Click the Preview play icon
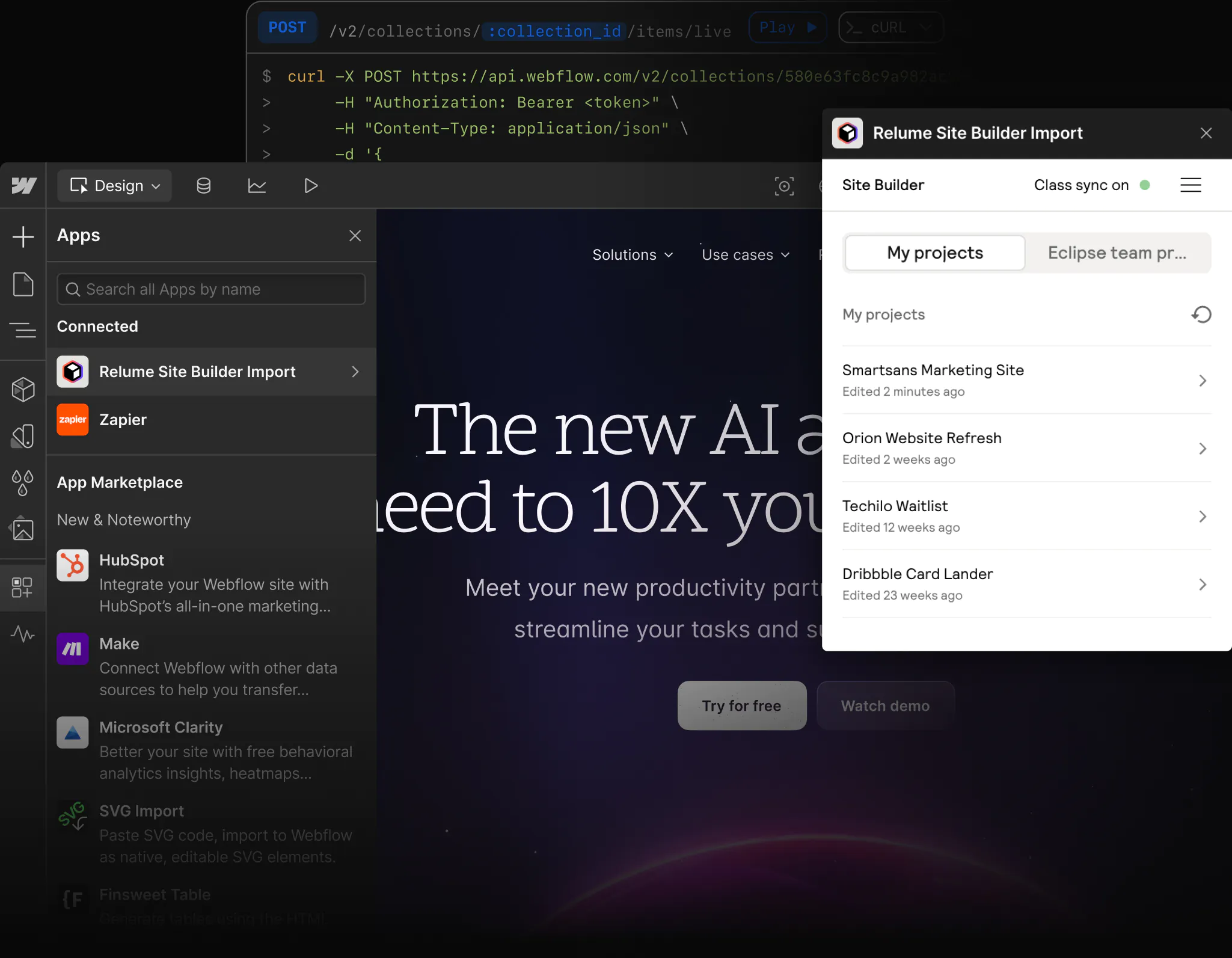Viewport: 1232px width, 958px height. [310, 186]
